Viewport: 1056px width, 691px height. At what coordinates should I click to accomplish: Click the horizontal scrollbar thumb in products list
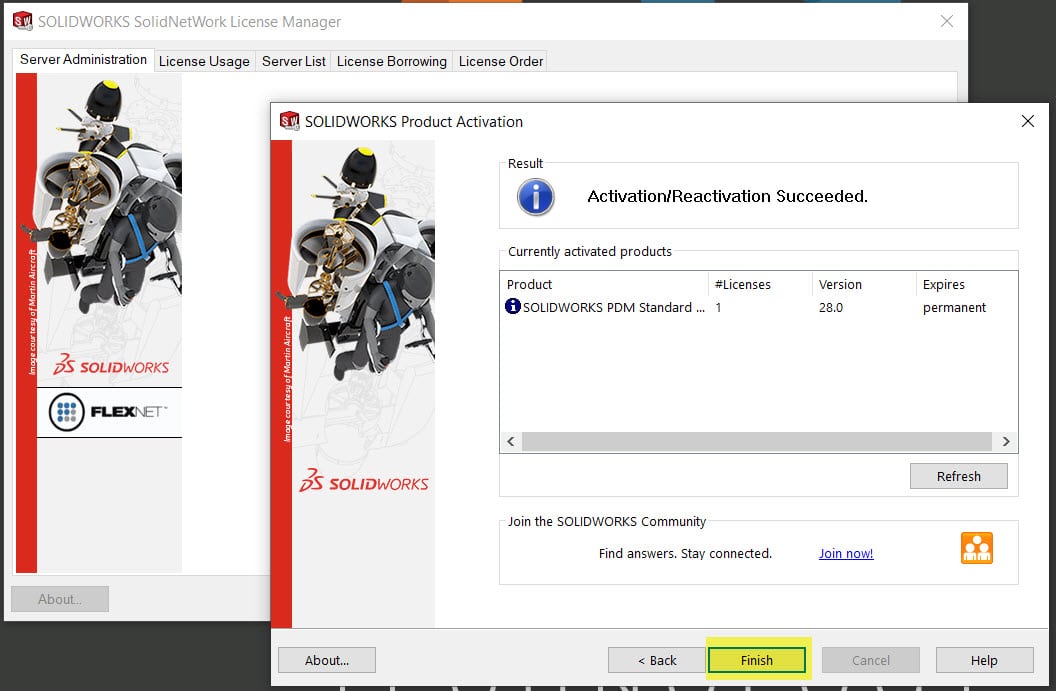tap(757, 441)
